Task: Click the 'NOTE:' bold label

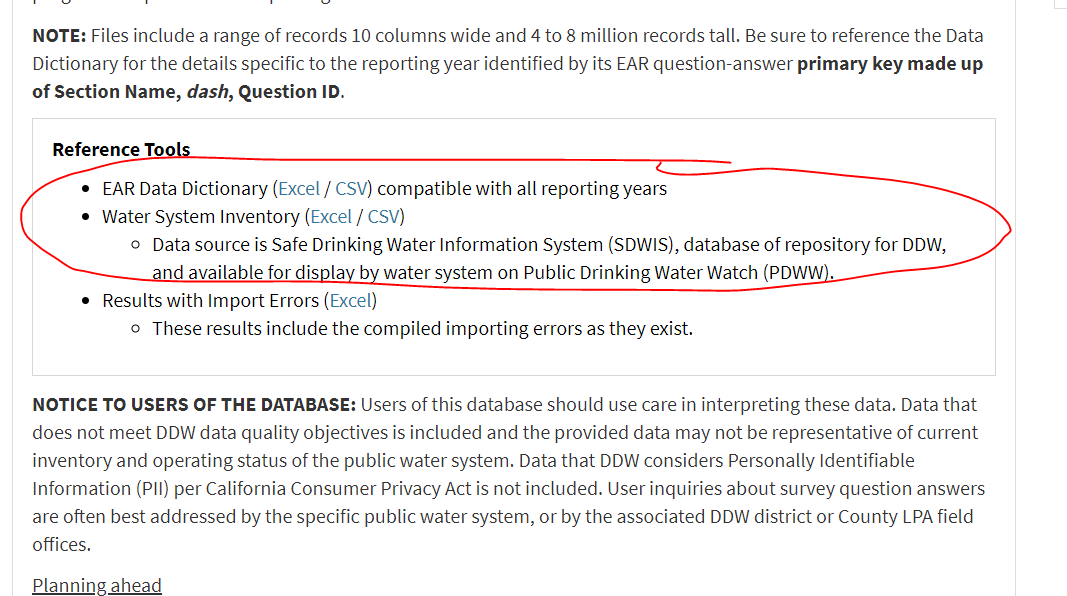Action: pos(59,35)
